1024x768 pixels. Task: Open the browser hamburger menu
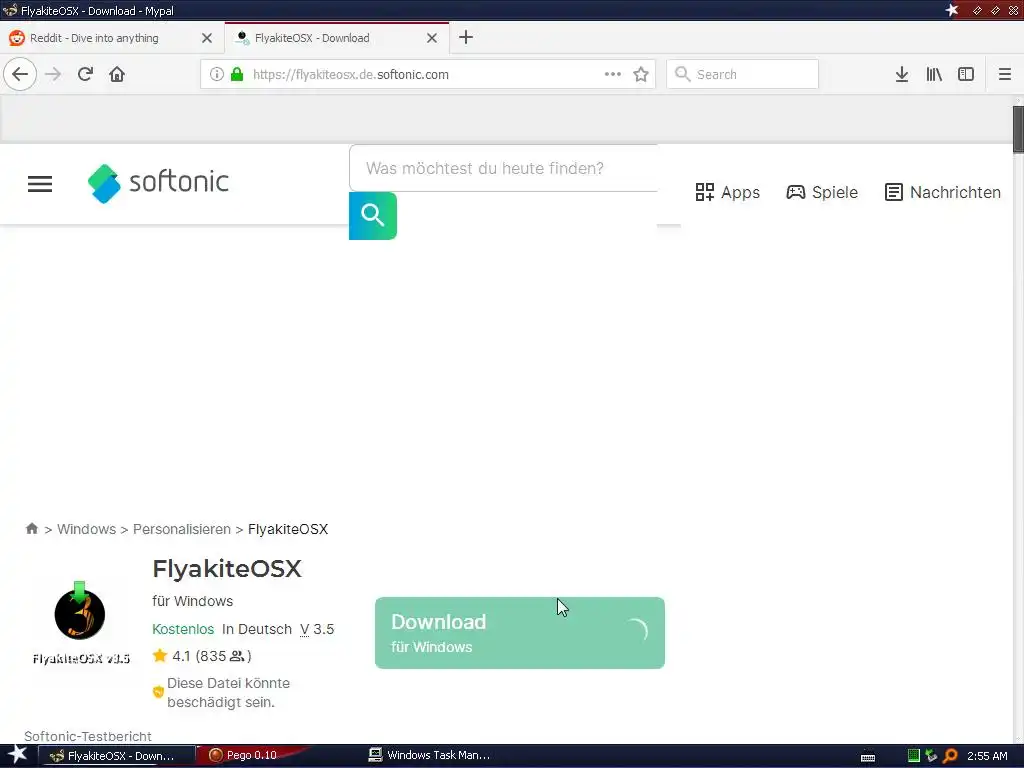click(1004, 74)
